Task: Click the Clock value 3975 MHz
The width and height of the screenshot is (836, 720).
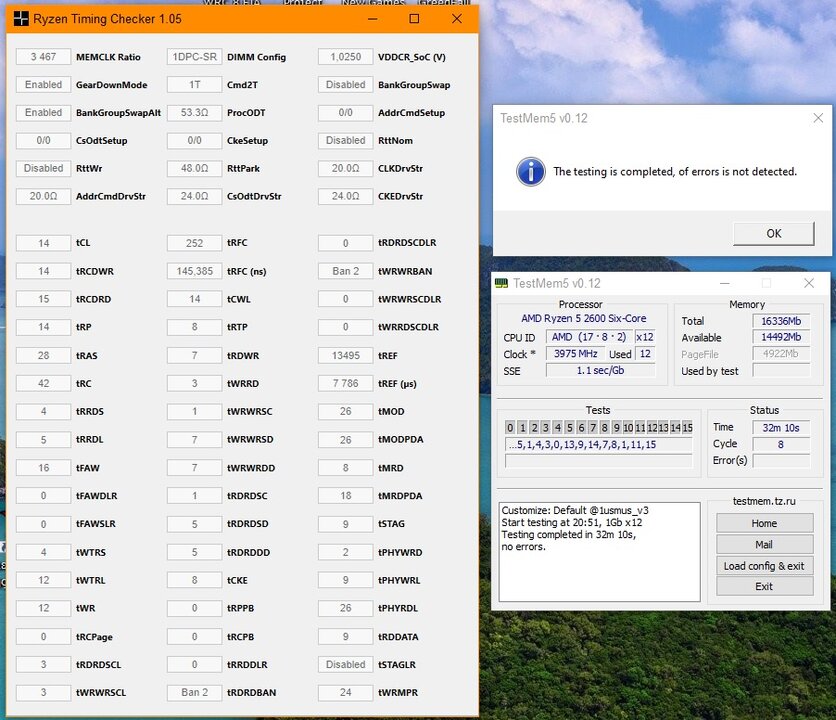Action: click(576, 354)
